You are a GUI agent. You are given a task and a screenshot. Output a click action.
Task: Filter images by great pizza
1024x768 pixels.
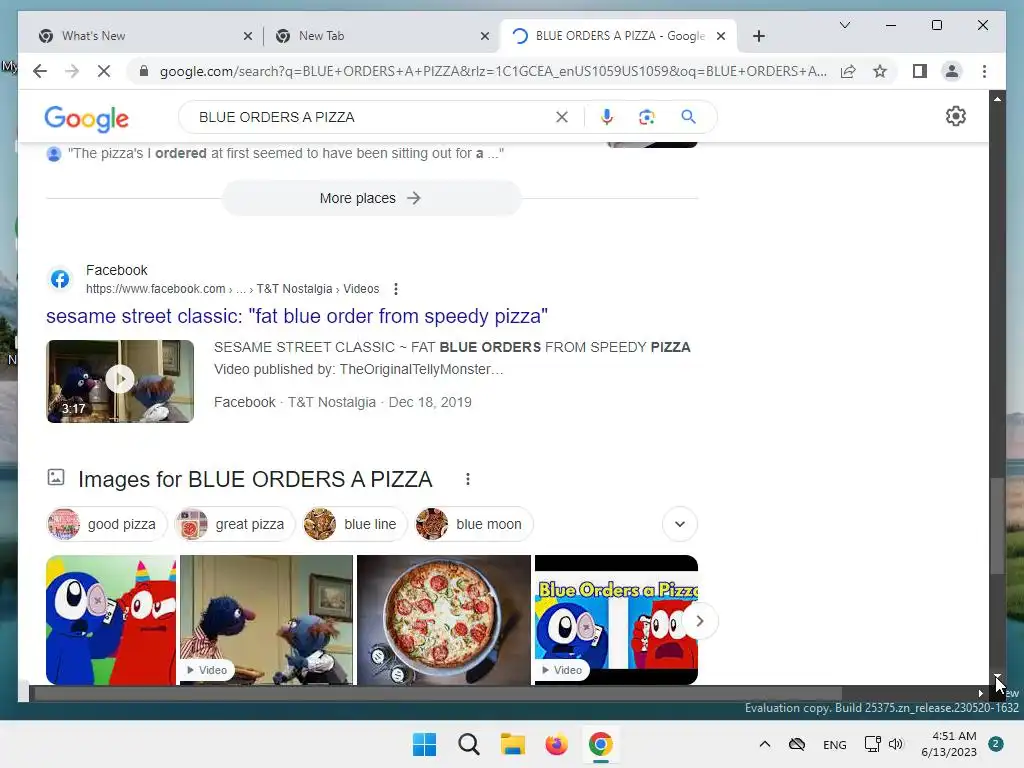(x=235, y=524)
